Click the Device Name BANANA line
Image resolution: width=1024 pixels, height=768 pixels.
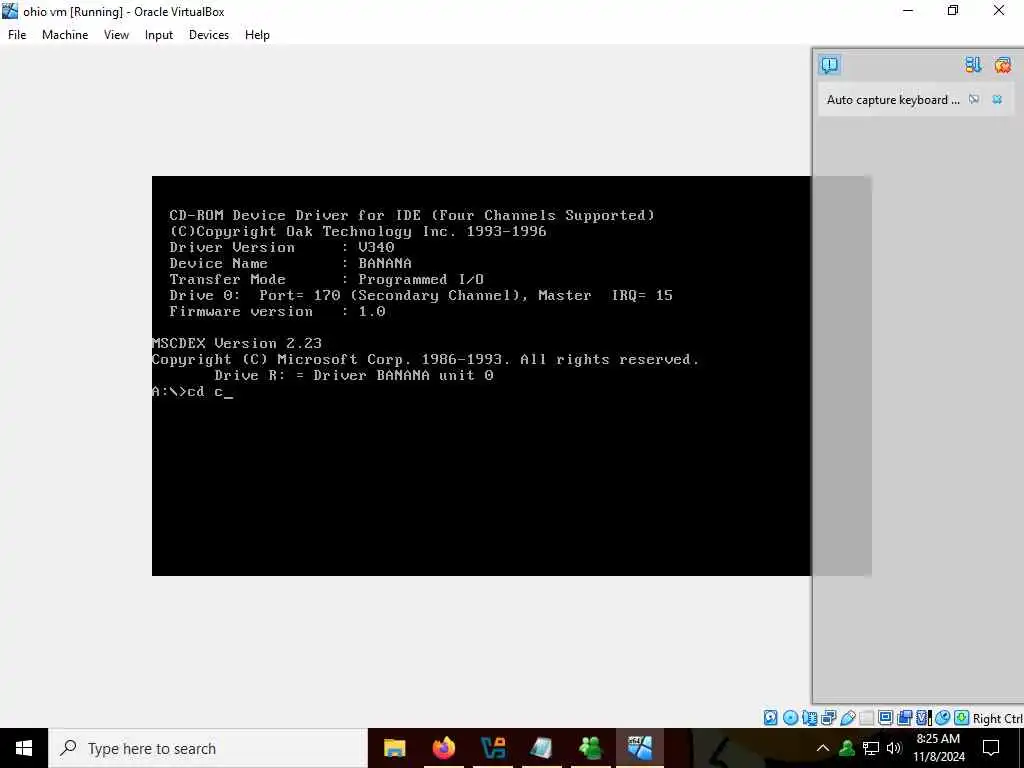291,263
